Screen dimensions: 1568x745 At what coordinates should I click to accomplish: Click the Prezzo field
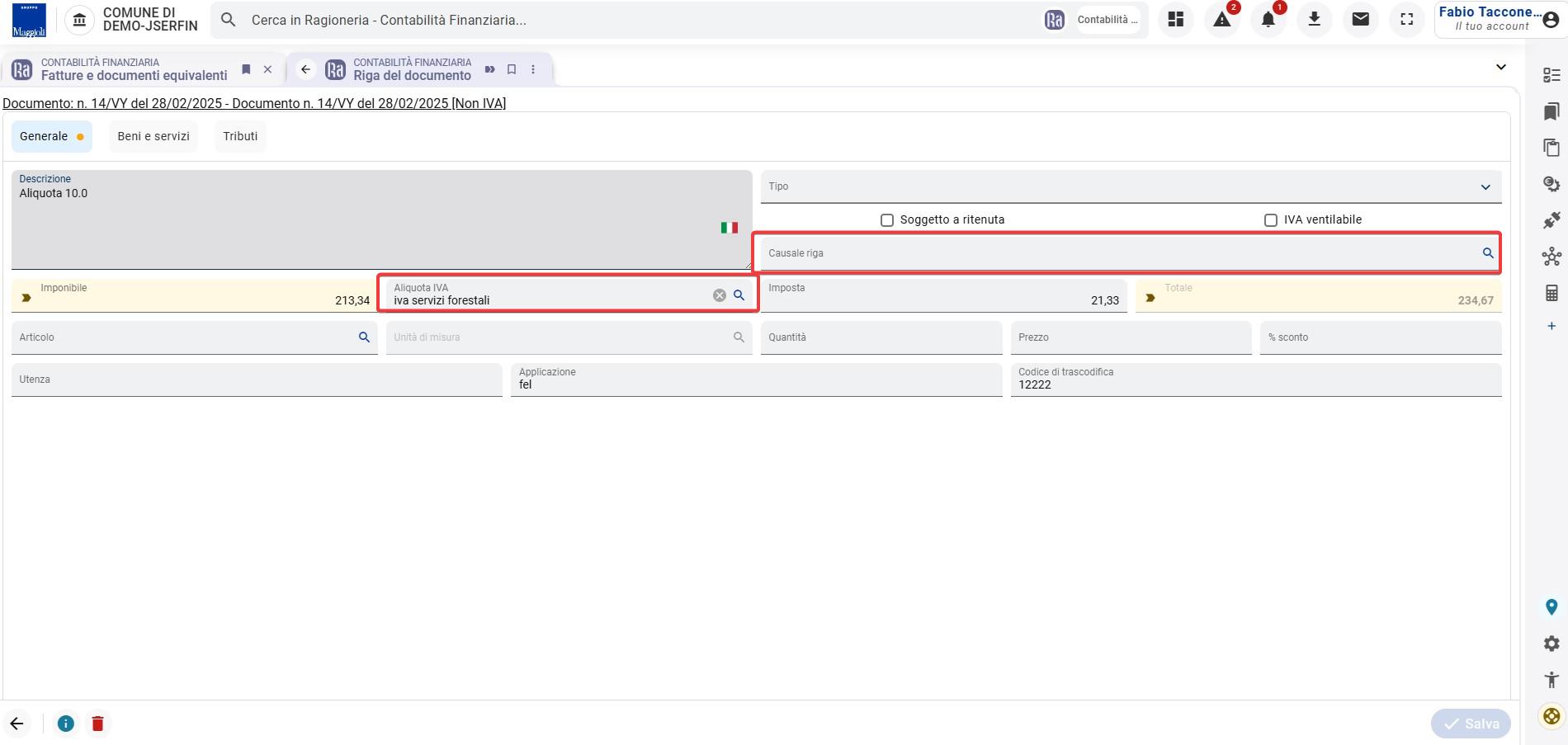pos(1131,337)
